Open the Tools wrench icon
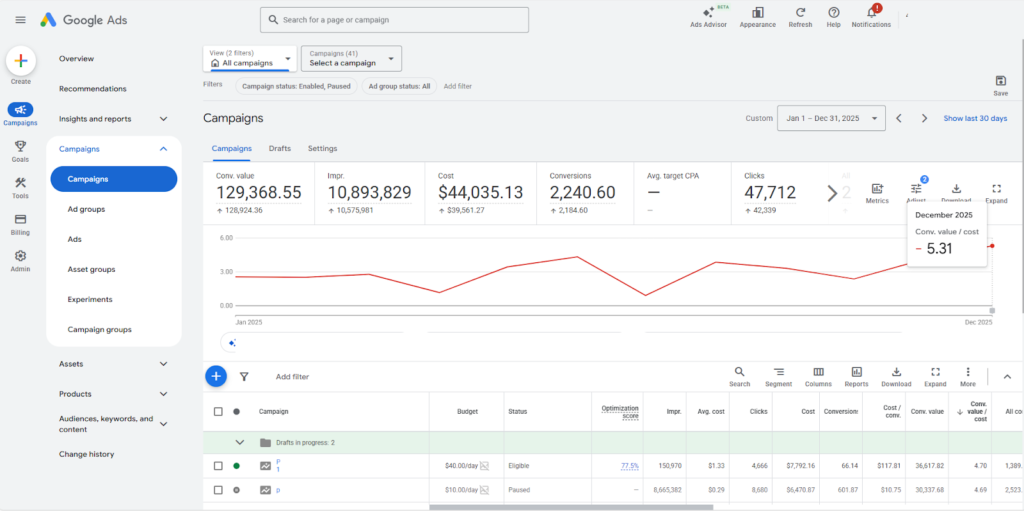Viewport: 1024px width, 511px height. 20,182
